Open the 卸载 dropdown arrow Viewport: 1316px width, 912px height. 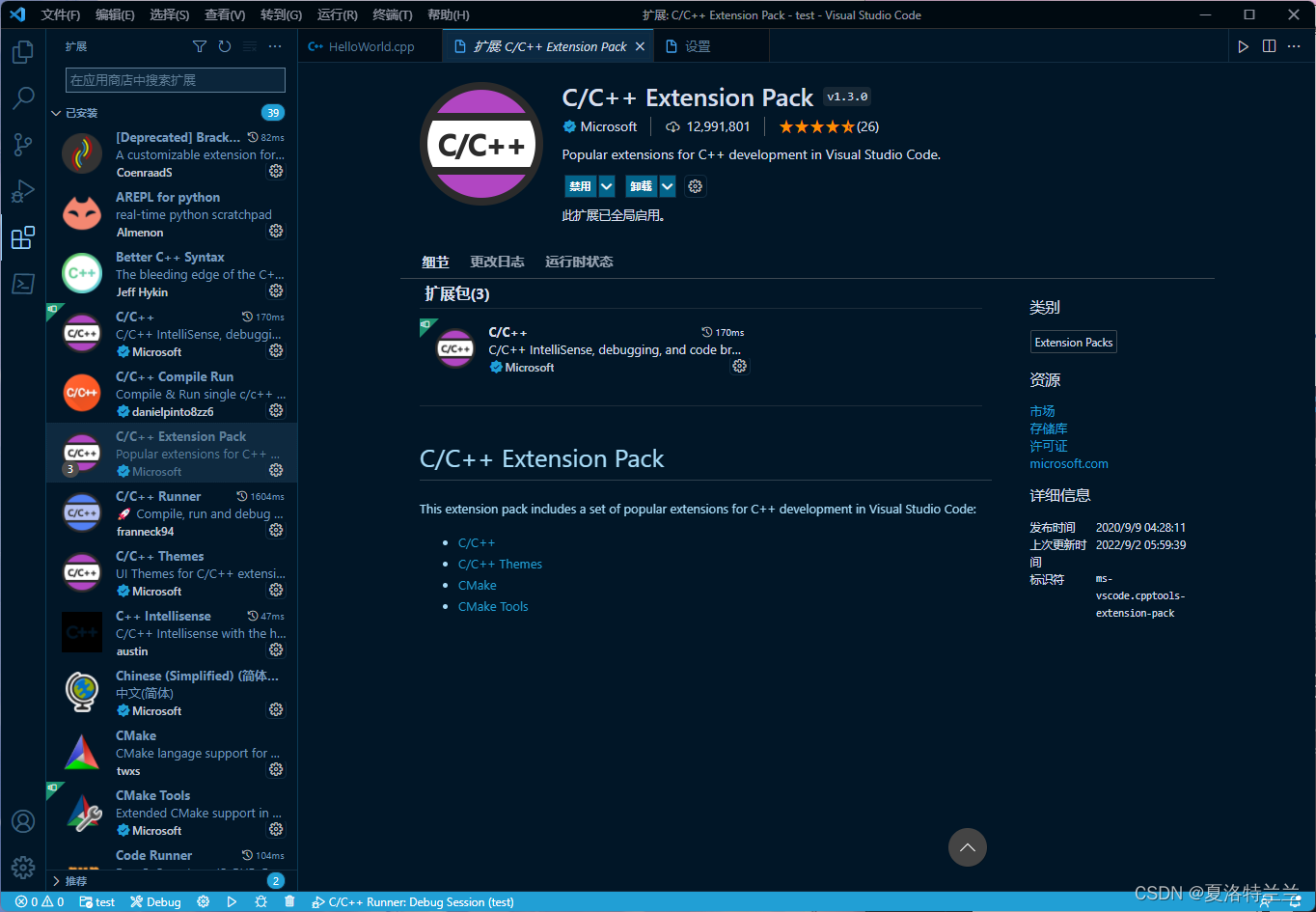pyautogui.click(x=668, y=186)
